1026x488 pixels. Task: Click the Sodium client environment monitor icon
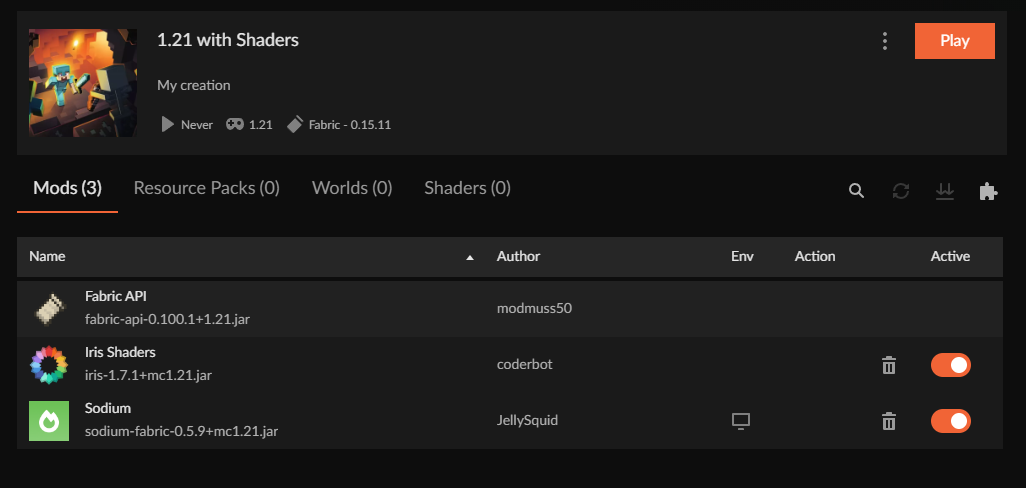click(x=741, y=421)
